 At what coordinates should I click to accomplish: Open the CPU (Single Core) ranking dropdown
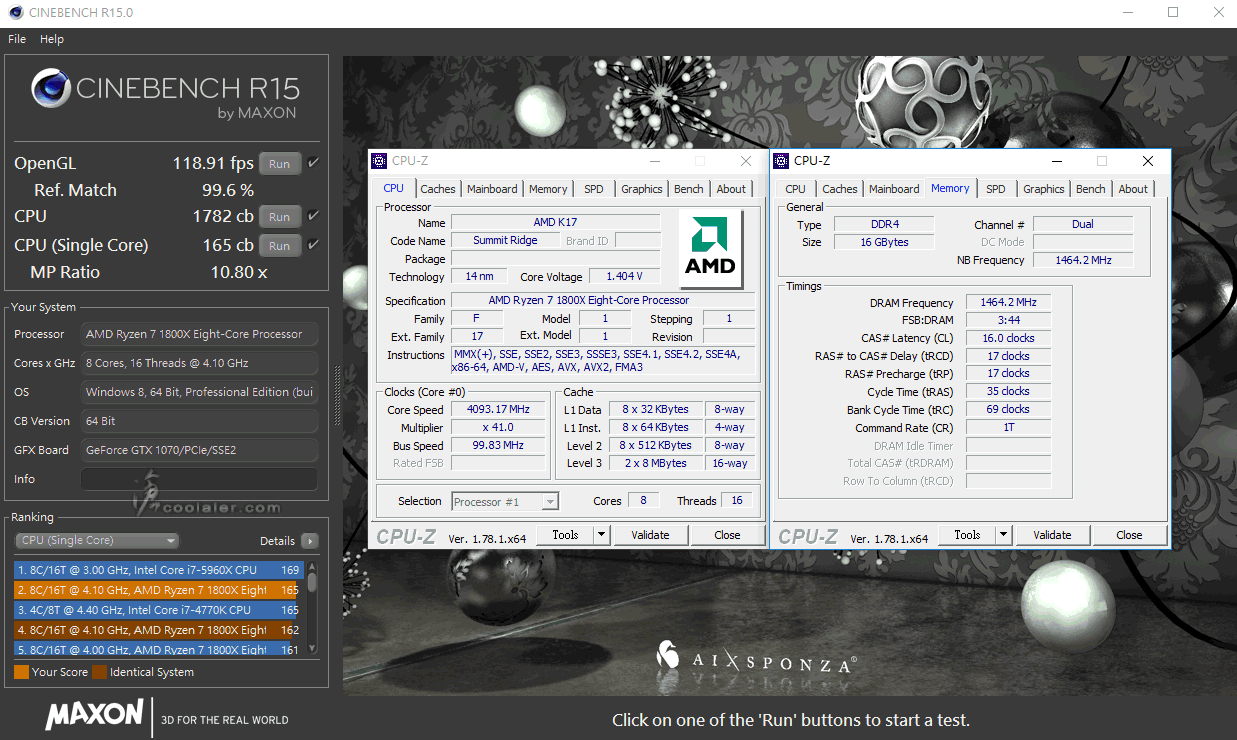click(97, 541)
